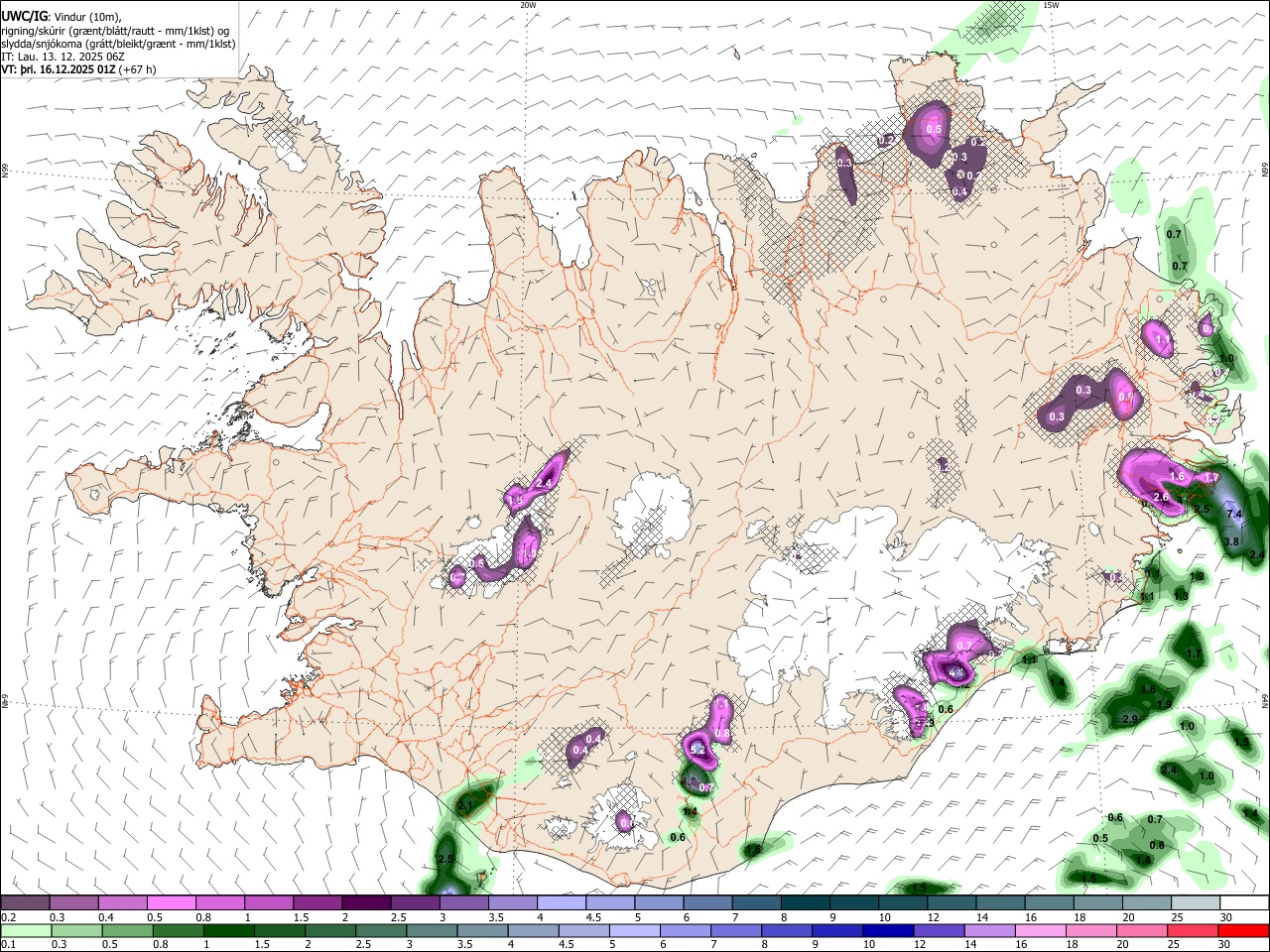Screen dimensions: 1270x952
Task: Select the 'IT: Lau. 13. 12. 2025 06Z' line
Action: pos(63,57)
